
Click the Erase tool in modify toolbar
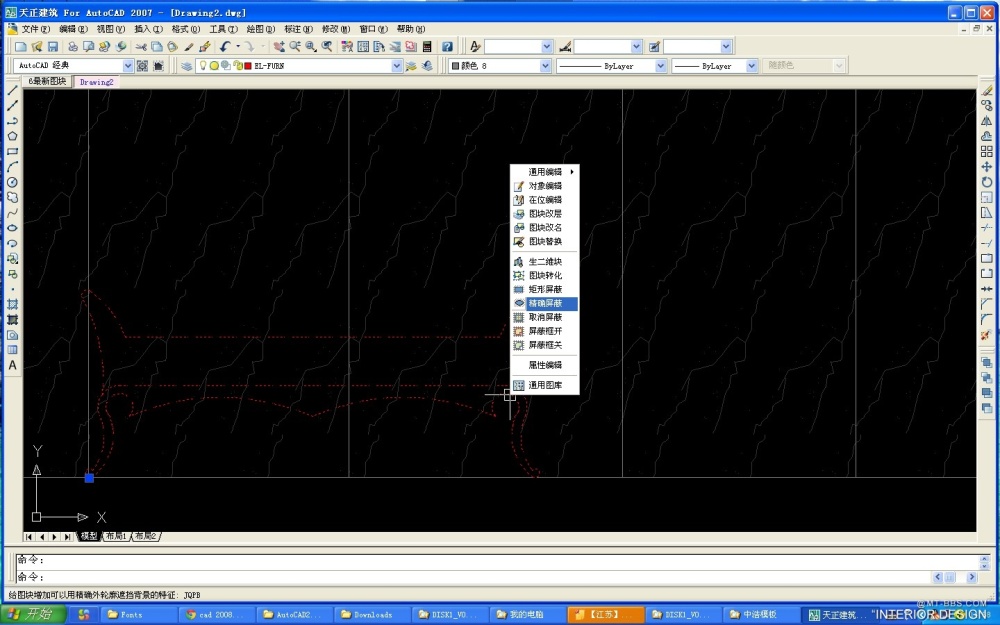[987, 90]
